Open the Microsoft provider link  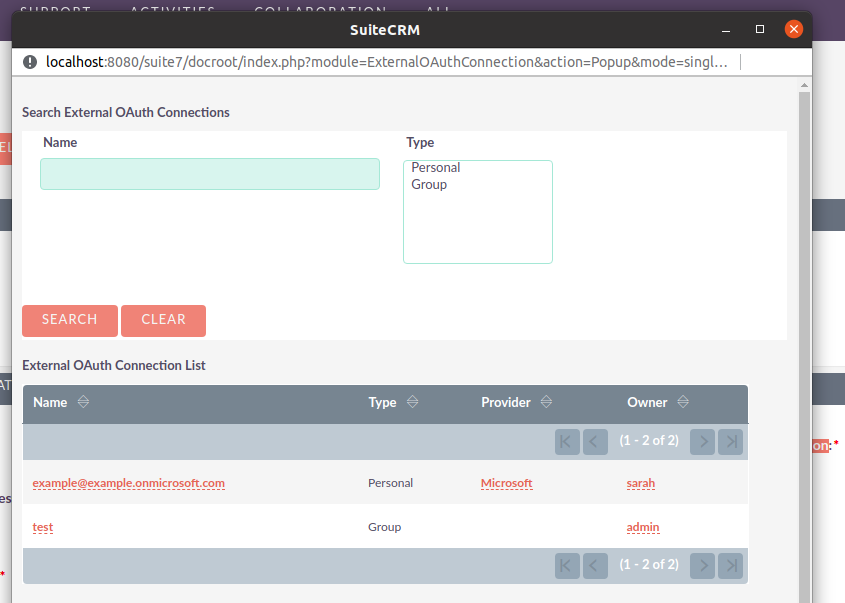click(x=506, y=483)
